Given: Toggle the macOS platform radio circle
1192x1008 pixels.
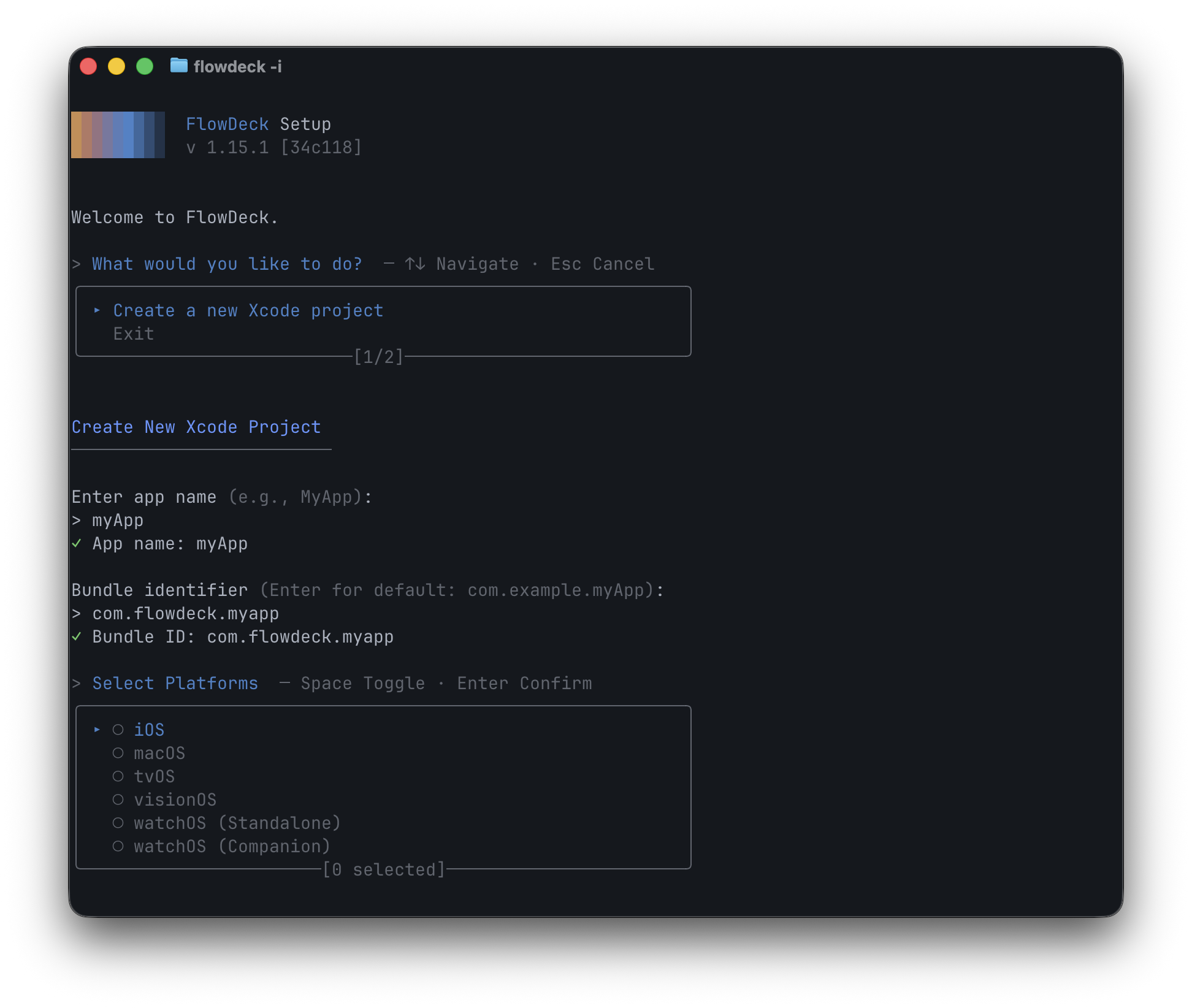Looking at the screenshot, I should (118, 753).
